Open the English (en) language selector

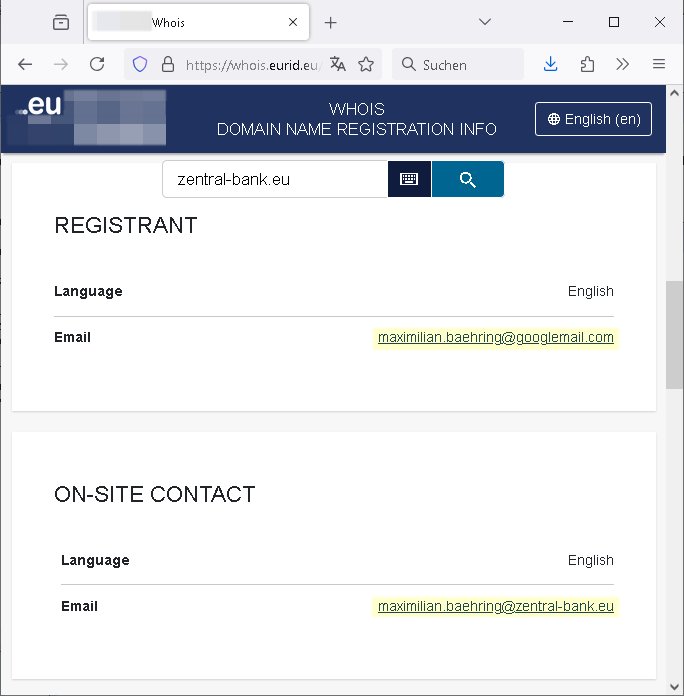(x=593, y=119)
